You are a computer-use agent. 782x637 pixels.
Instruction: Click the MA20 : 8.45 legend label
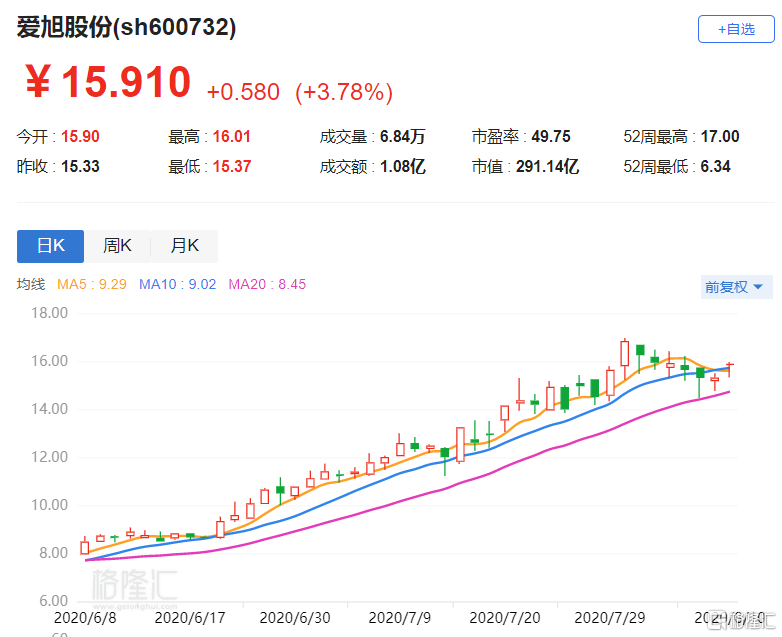pos(267,284)
